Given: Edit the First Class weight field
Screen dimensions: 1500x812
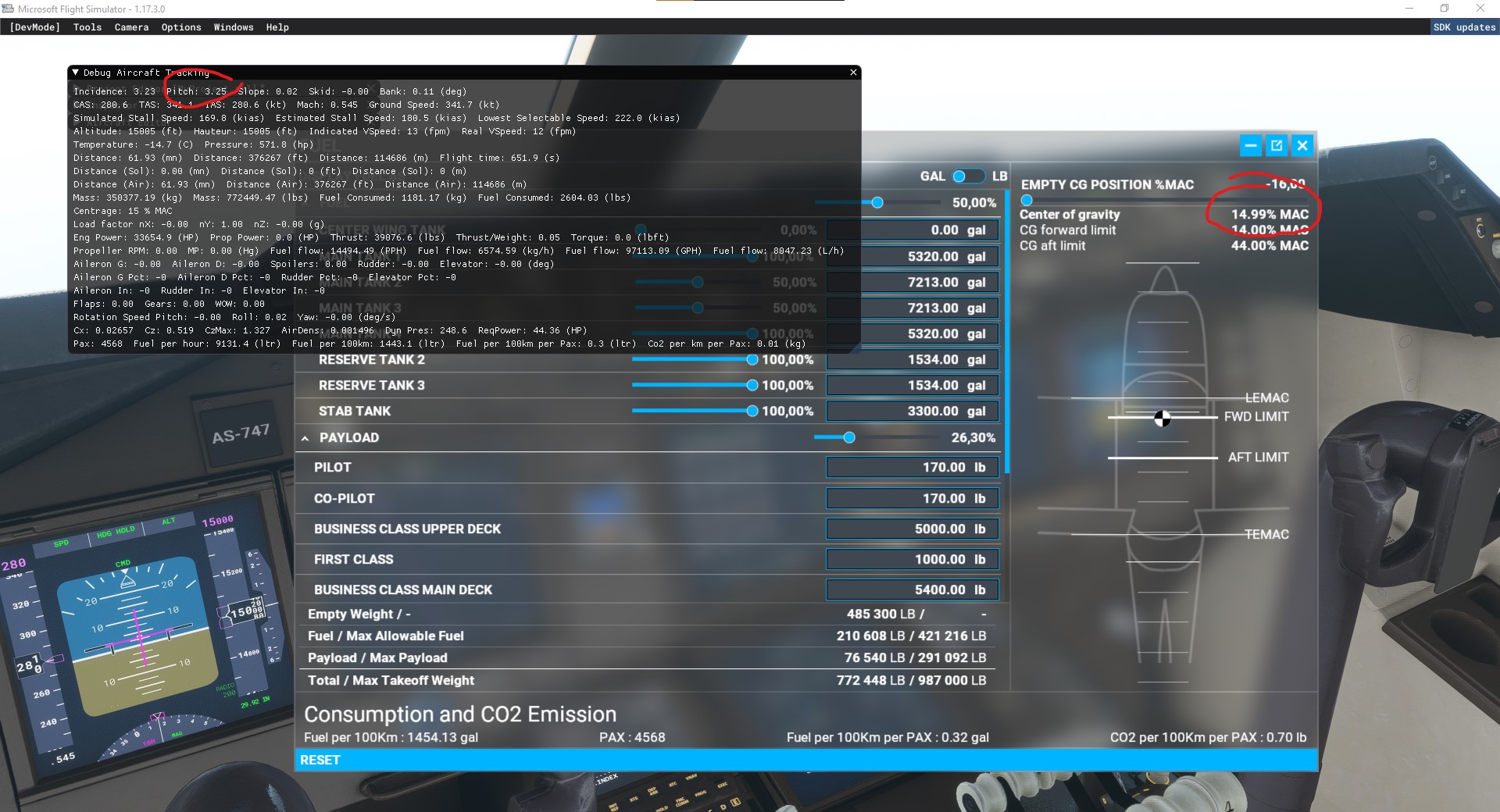Looking at the screenshot, I should click(x=912, y=559).
